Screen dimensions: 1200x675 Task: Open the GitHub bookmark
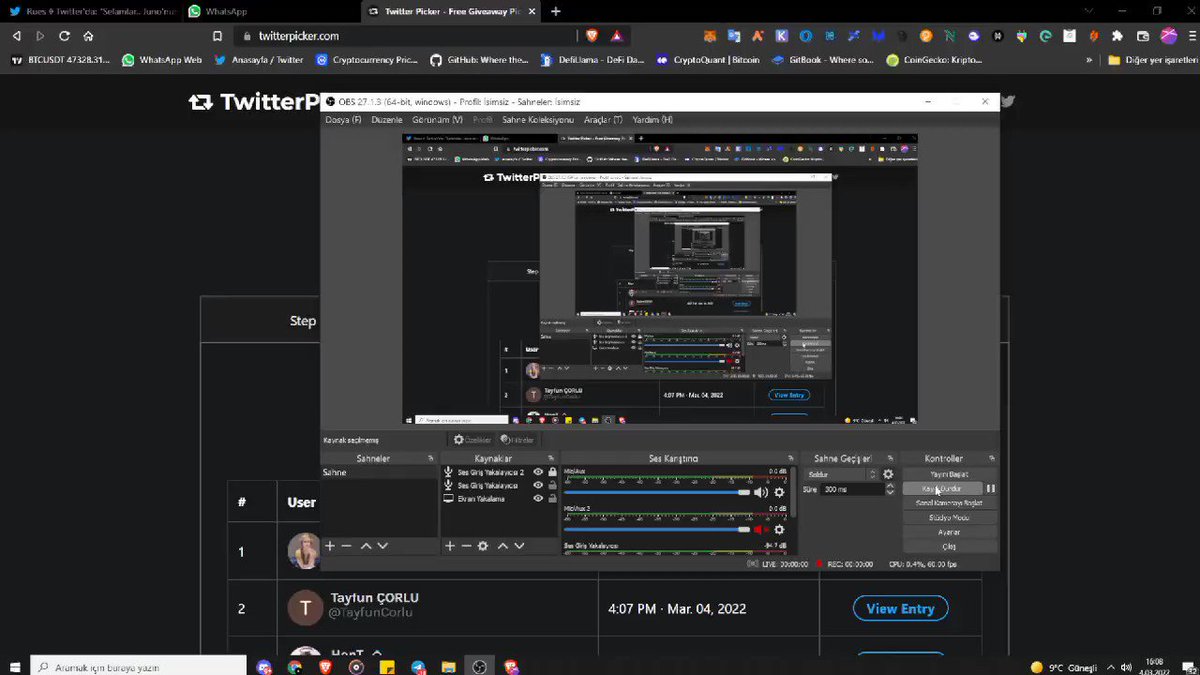click(x=479, y=60)
